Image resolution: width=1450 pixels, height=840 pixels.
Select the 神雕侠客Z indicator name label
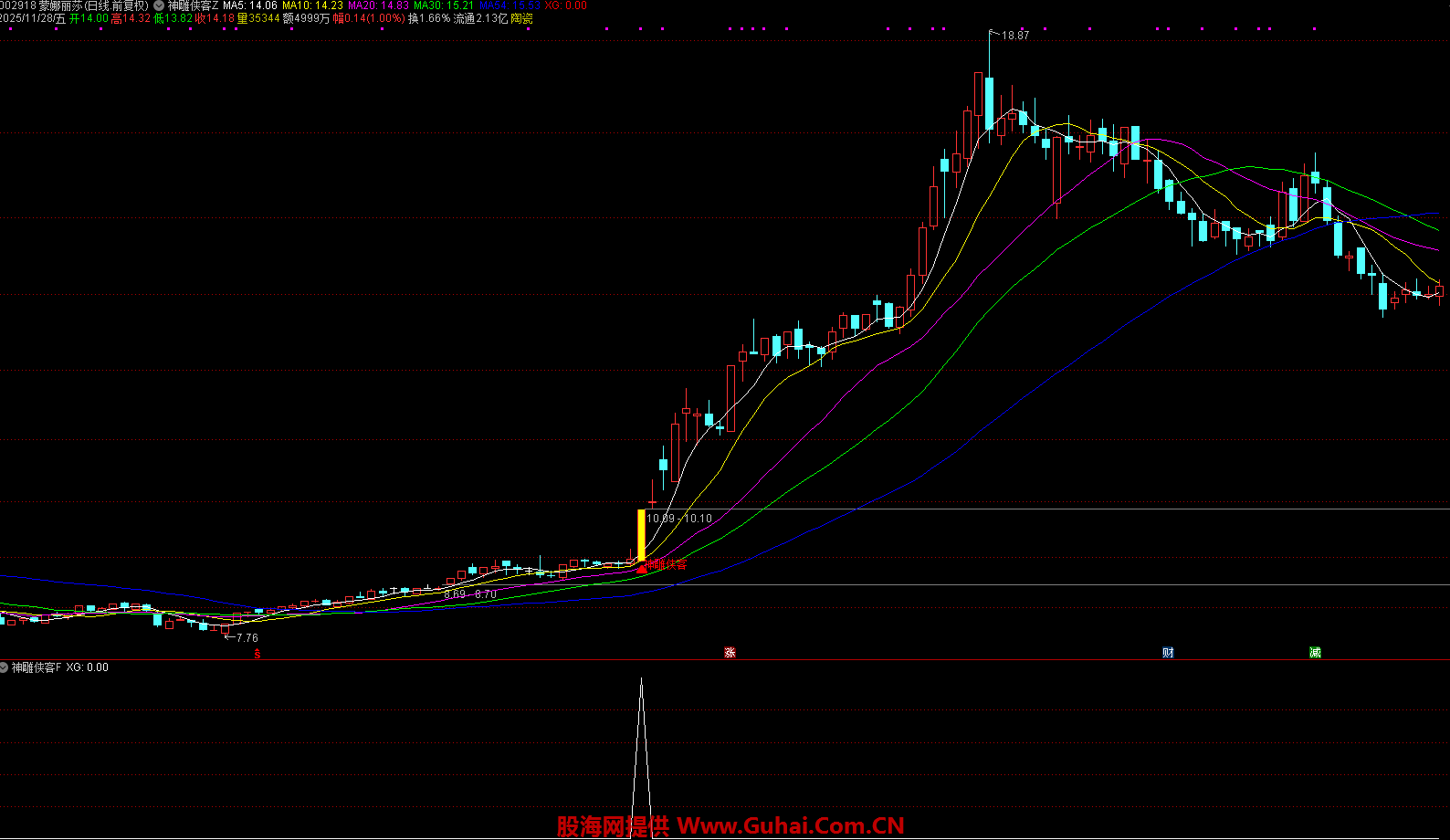pyautogui.click(x=193, y=5)
